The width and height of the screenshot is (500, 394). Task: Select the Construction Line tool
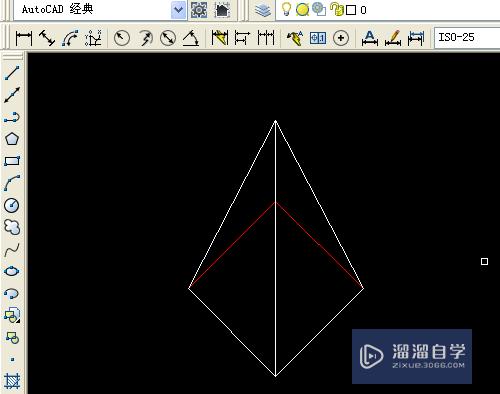(12, 95)
